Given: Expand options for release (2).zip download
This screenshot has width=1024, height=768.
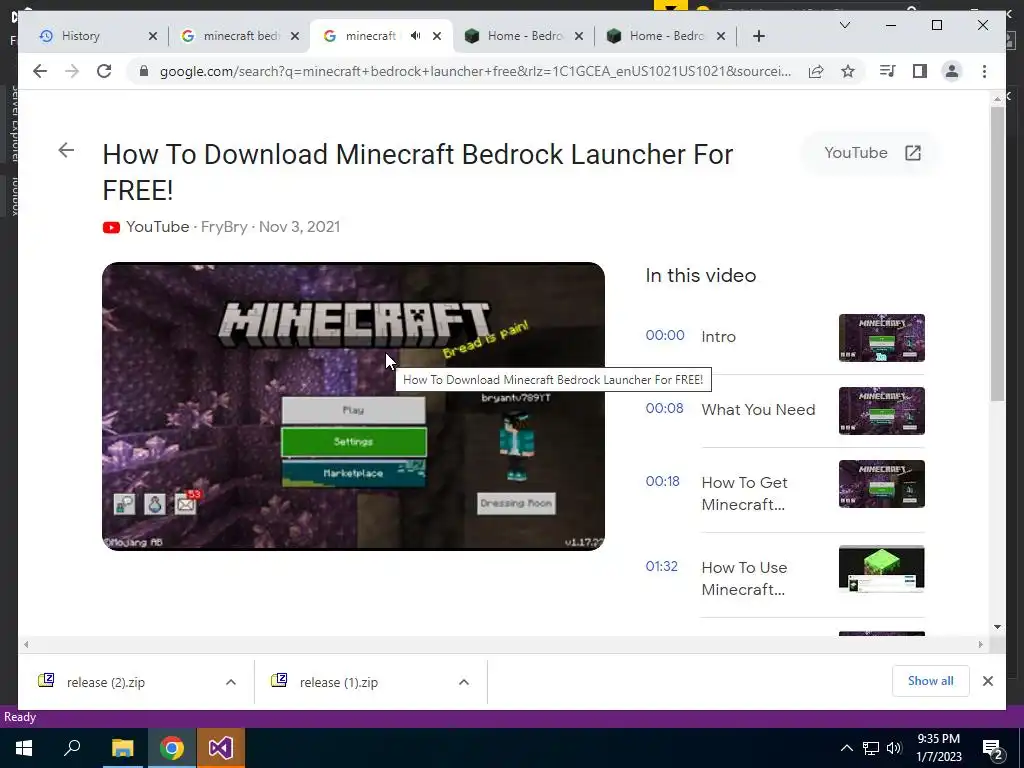Looking at the screenshot, I should 231,682.
